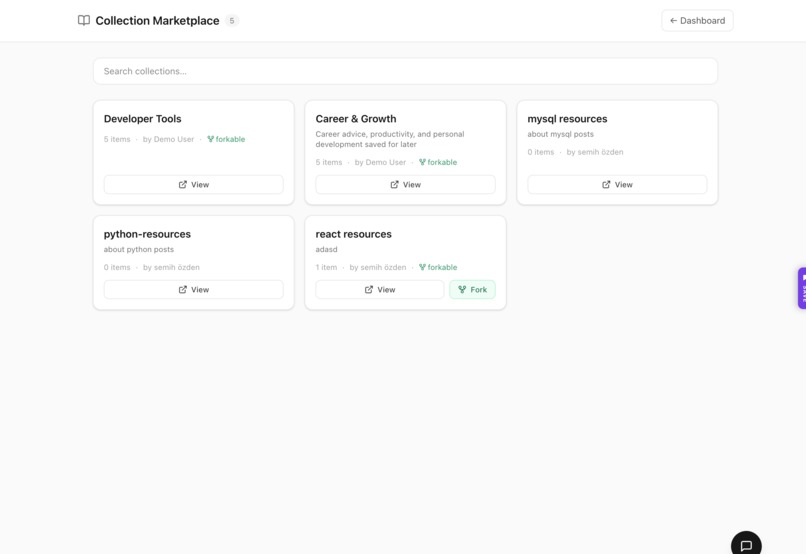Viewport: 806px width, 554px height.
Task: Click 'by semih özden' on python-resources card
Action: (x=171, y=267)
